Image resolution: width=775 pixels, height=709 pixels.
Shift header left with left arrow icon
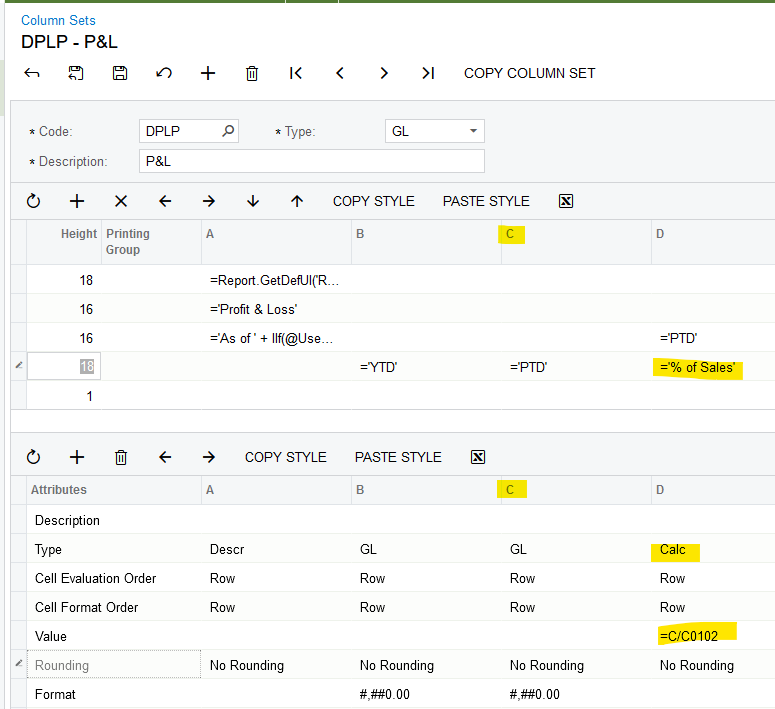point(165,201)
